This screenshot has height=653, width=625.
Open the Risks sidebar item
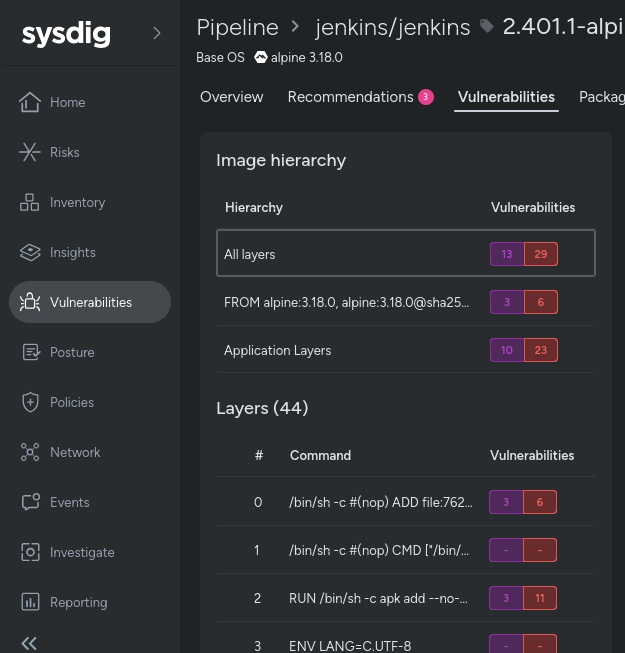click(x=65, y=152)
